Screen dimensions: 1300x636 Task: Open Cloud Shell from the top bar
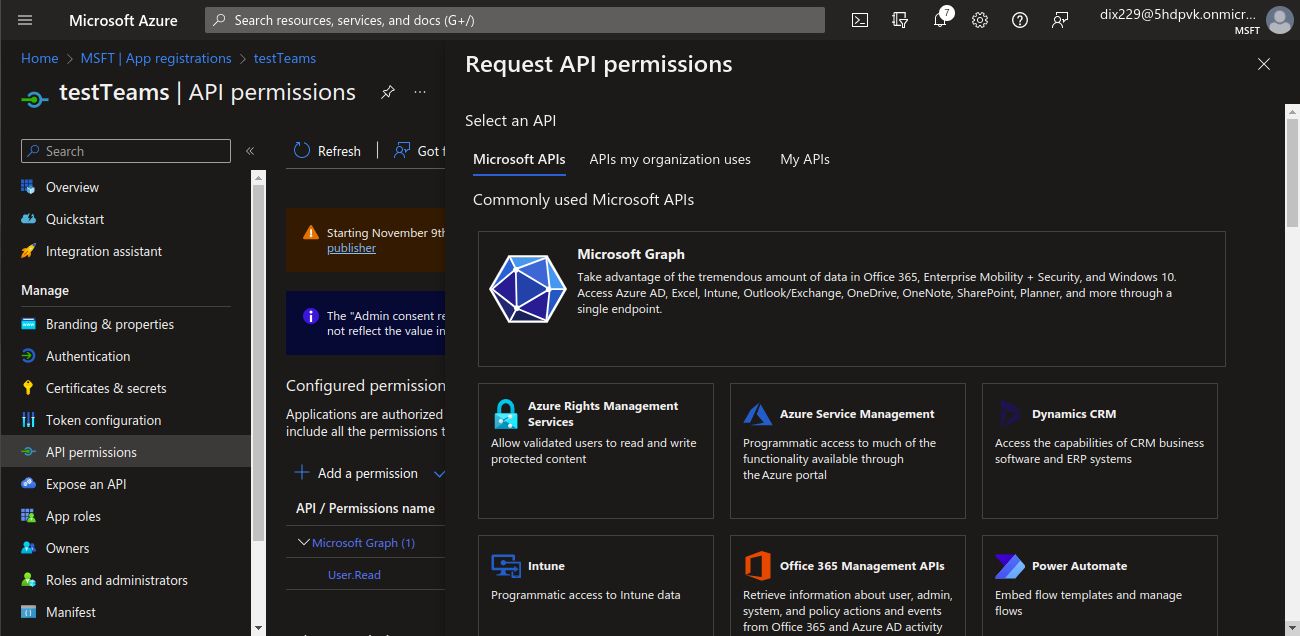pyautogui.click(x=860, y=20)
